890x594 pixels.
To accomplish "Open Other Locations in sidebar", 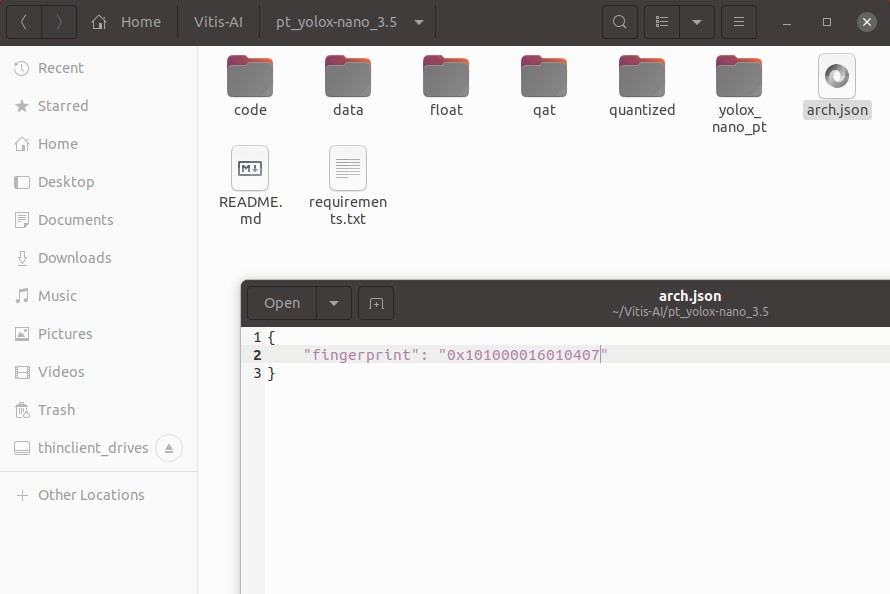I will (91, 495).
